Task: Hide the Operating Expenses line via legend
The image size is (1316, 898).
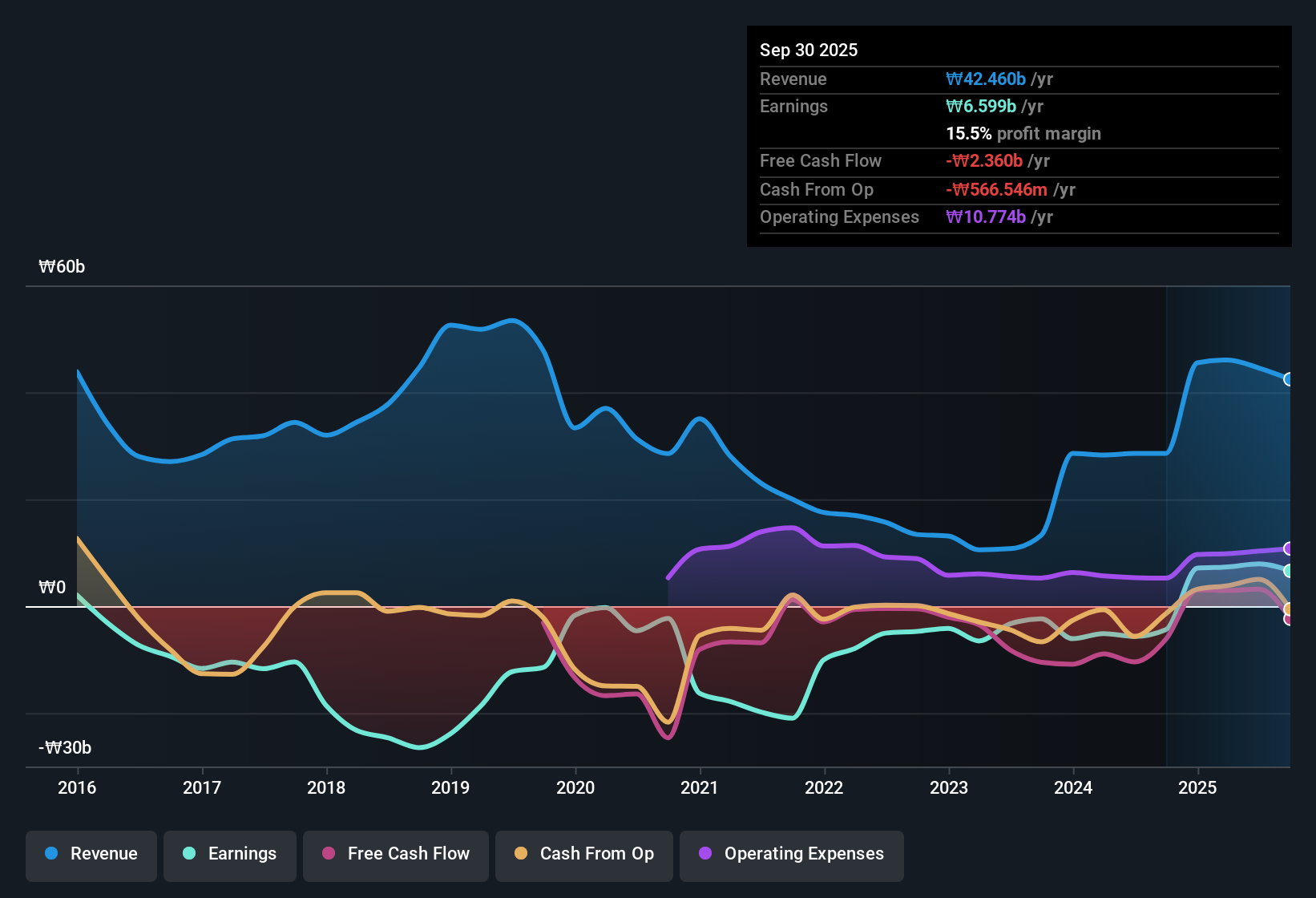Action: click(791, 854)
